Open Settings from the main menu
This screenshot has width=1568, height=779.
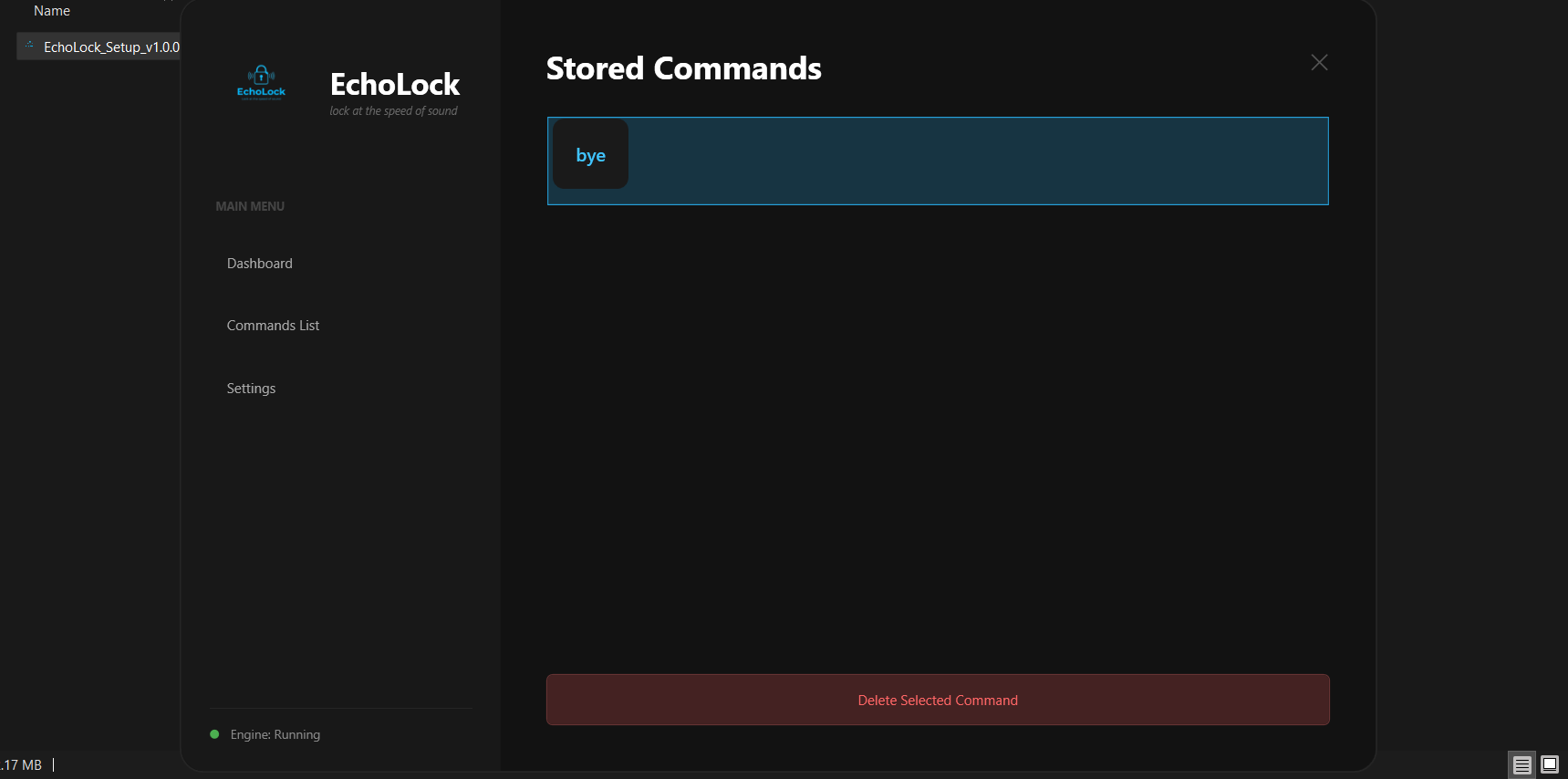pyautogui.click(x=251, y=389)
